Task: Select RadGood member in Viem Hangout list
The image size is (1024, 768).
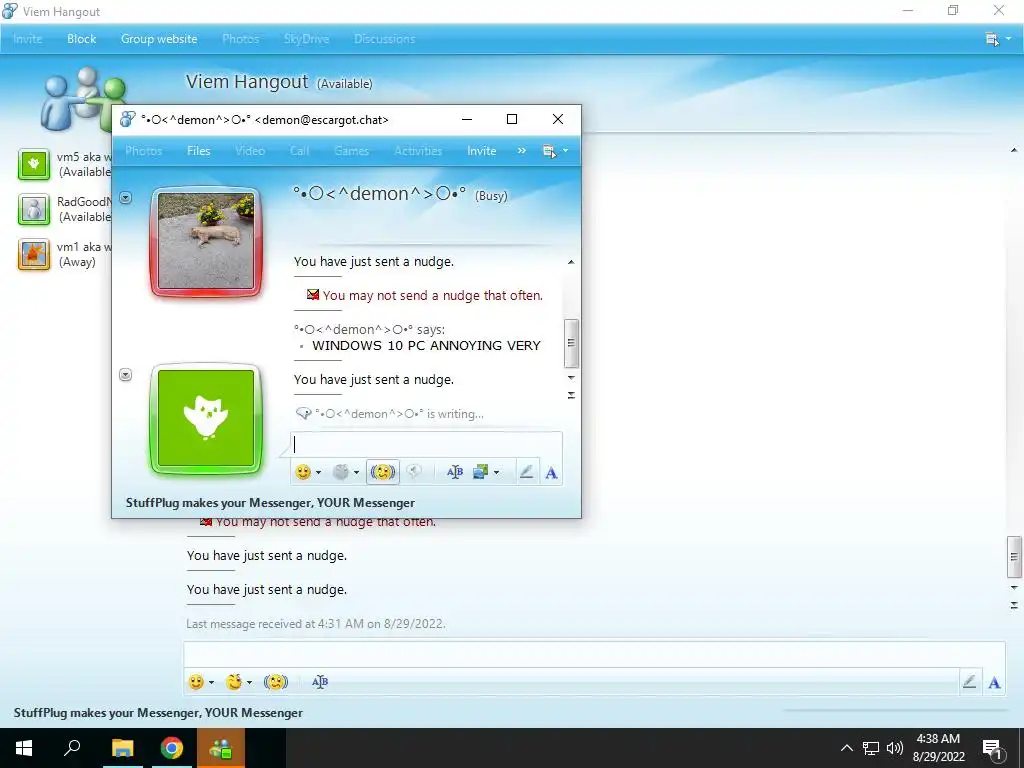Action: 63,209
